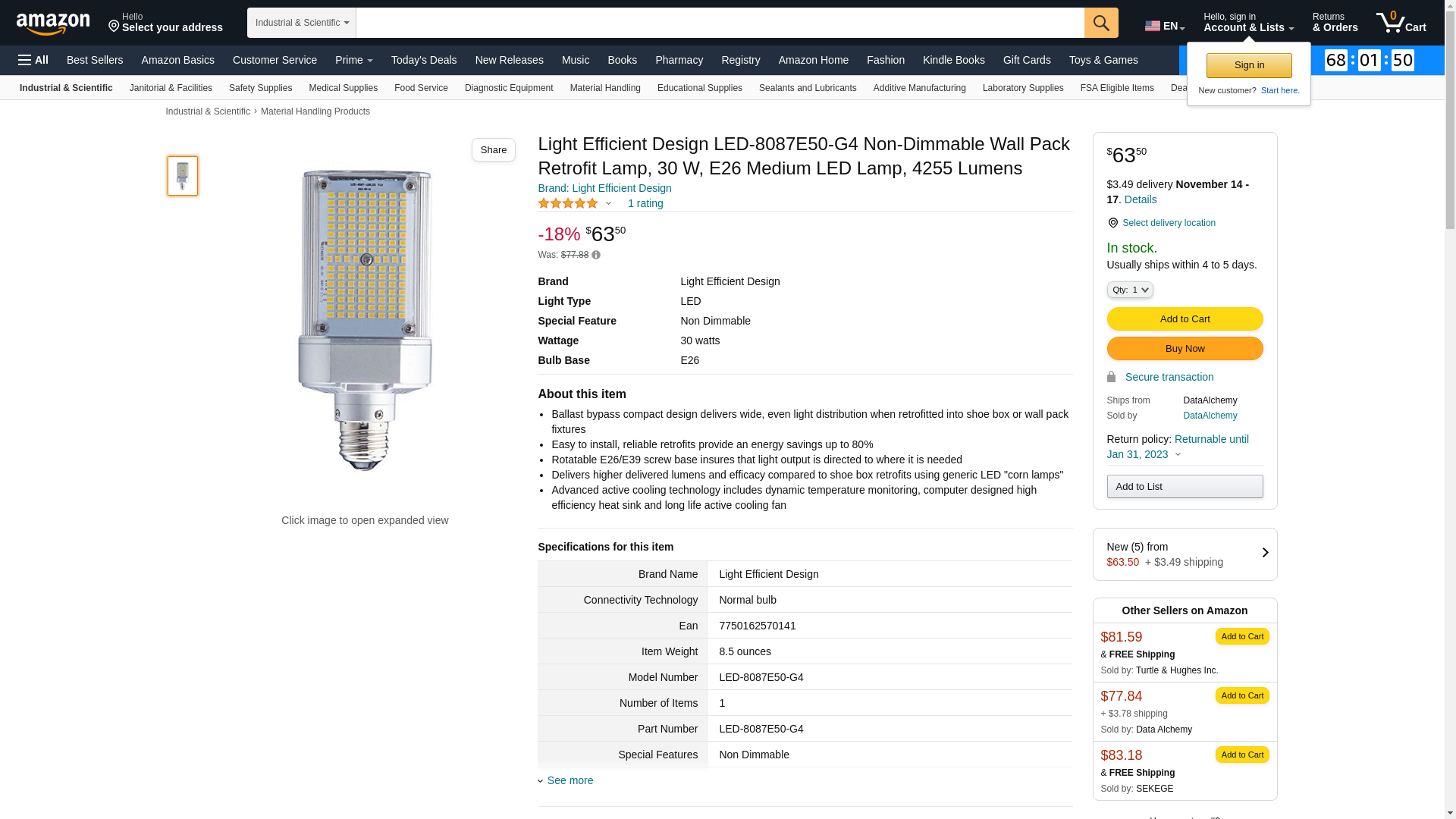Click the price info icon beside $77.88
This screenshot has width=1456, height=819.
(596, 256)
